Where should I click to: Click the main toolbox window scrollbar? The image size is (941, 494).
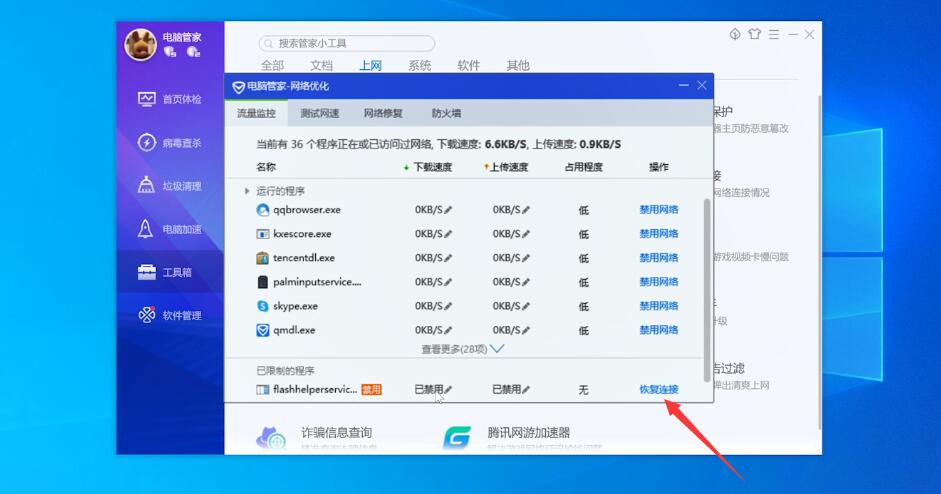819,262
